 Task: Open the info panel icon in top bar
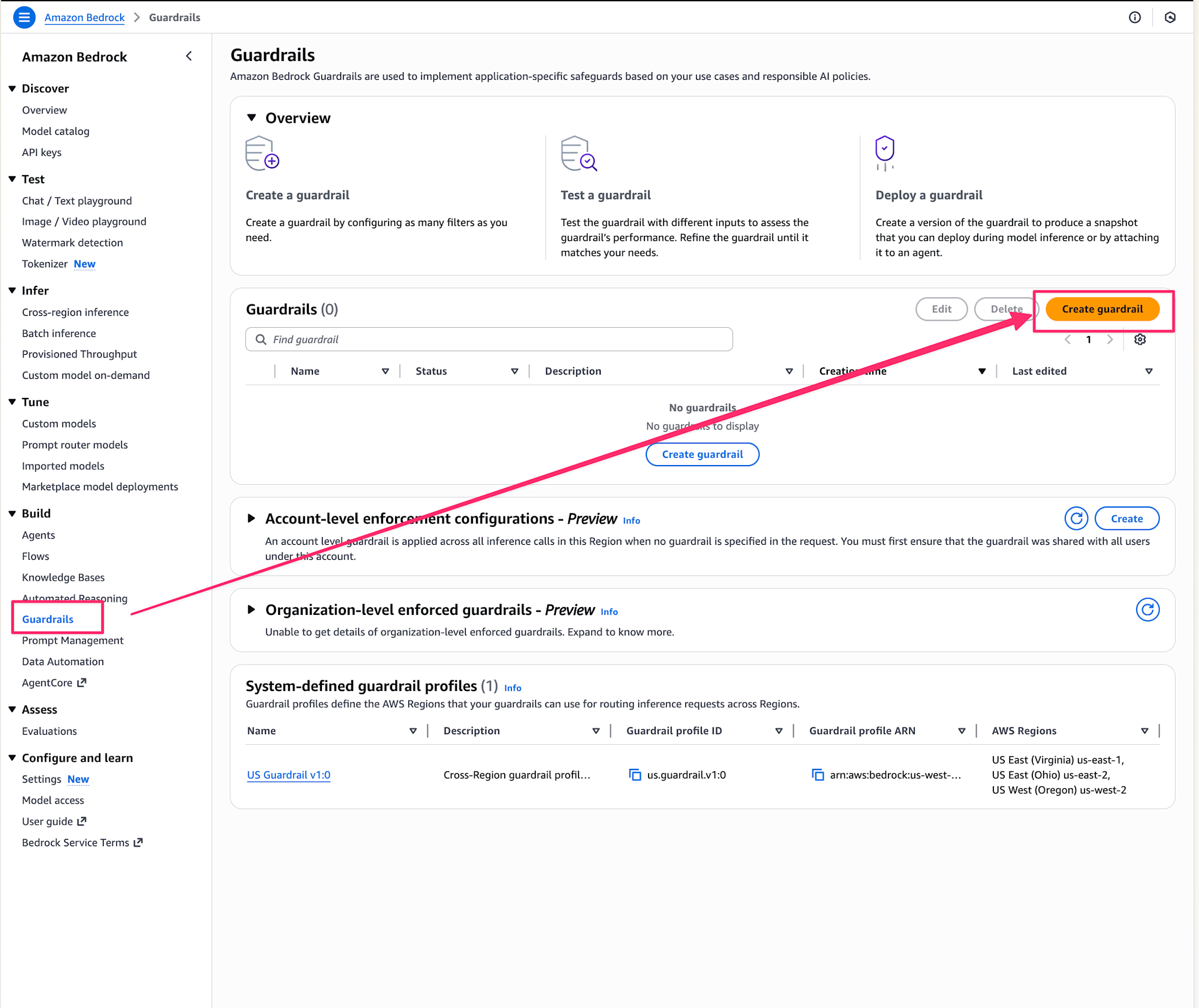[1134, 17]
